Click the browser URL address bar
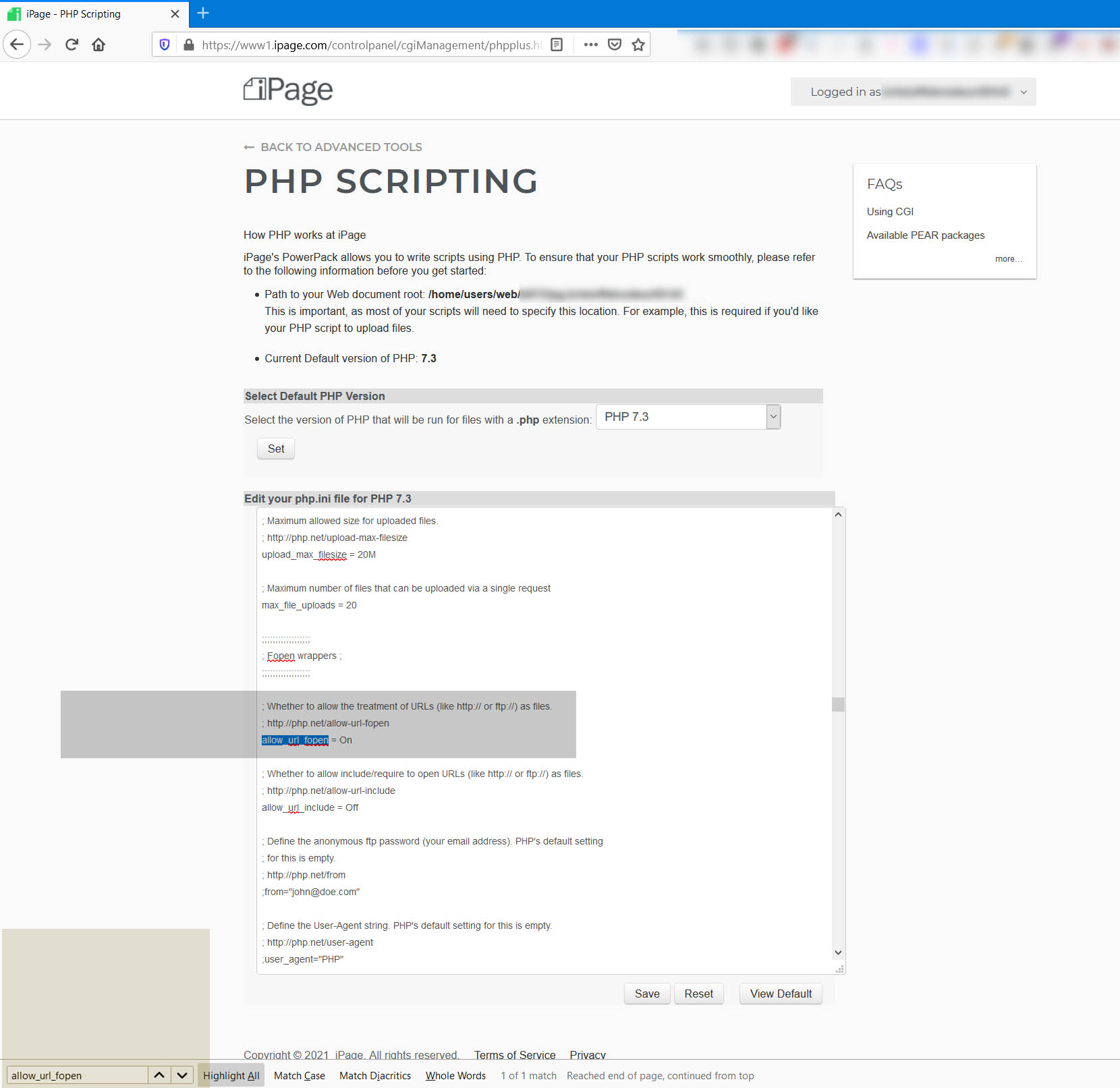 (371, 45)
